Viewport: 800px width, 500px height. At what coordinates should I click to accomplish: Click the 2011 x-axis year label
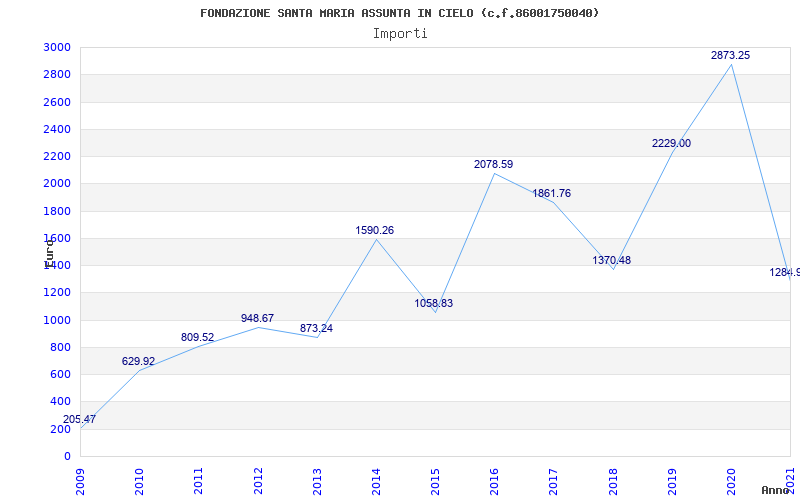point(199,481)
